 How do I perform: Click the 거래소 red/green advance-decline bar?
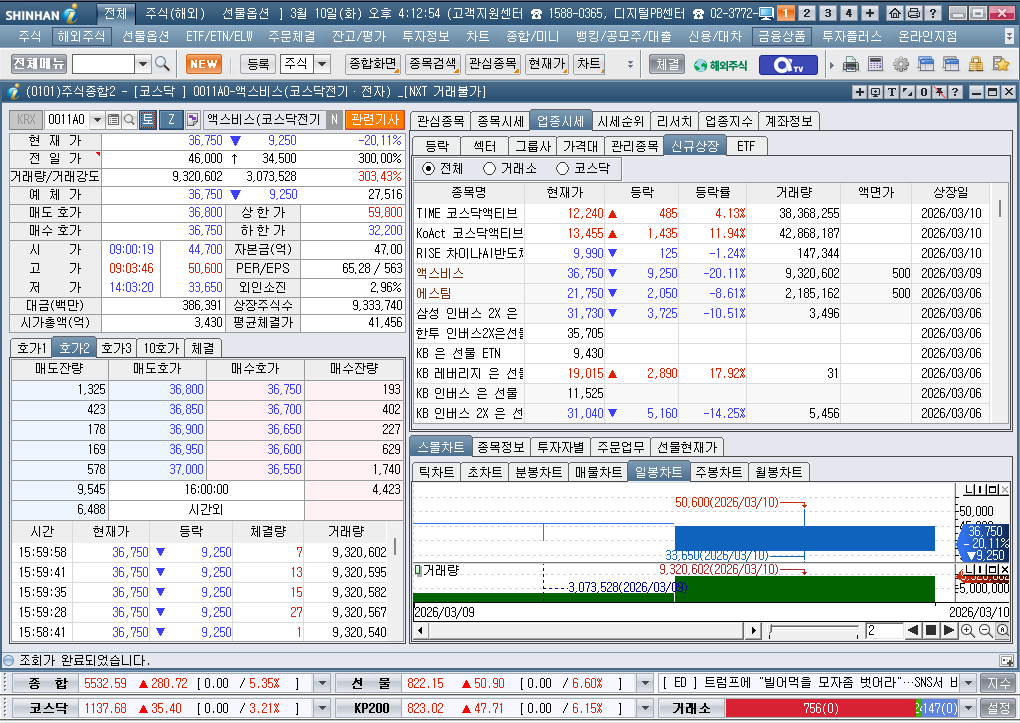click(842, 708)
